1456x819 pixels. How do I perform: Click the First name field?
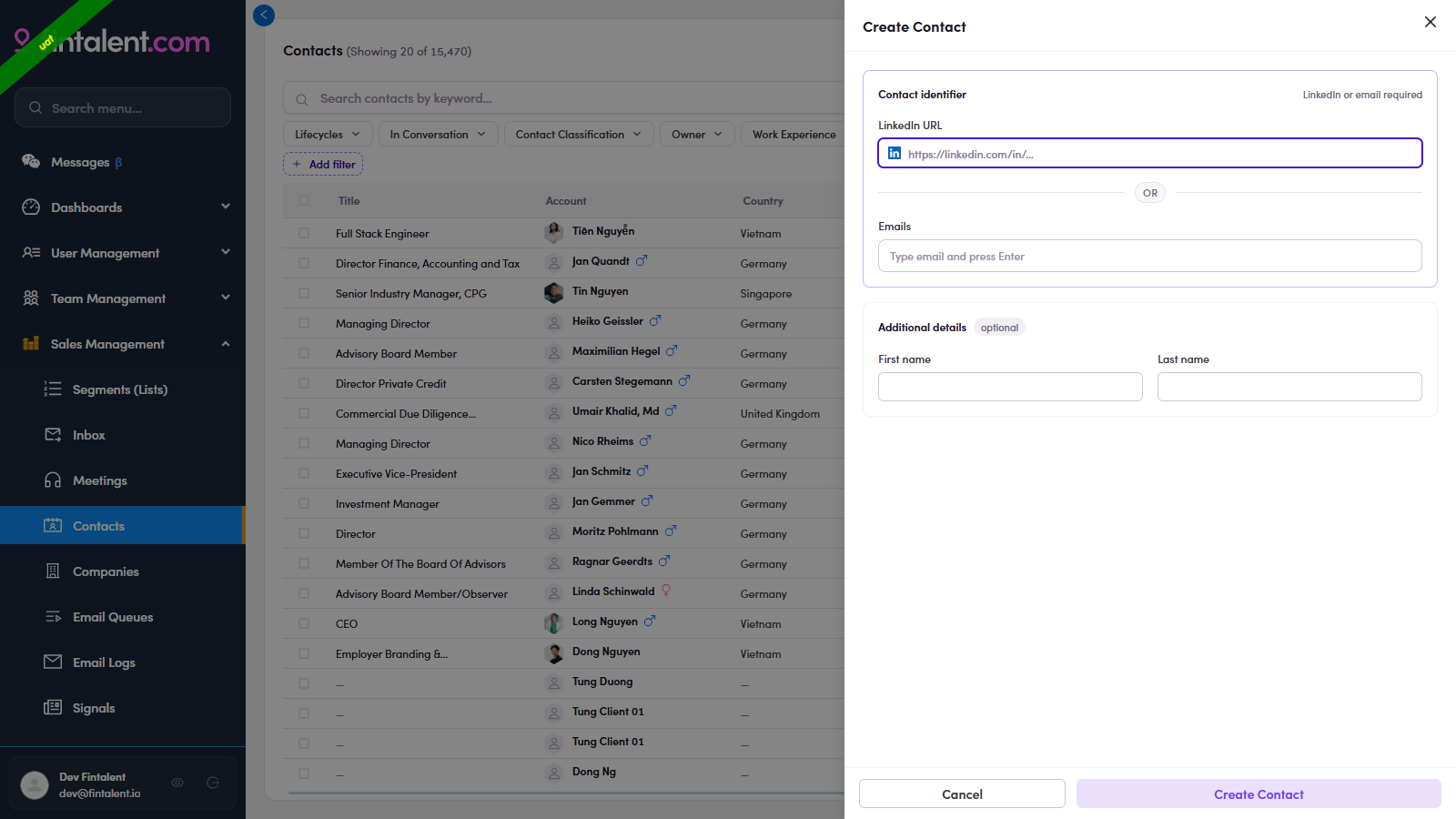click(1010, 387)
